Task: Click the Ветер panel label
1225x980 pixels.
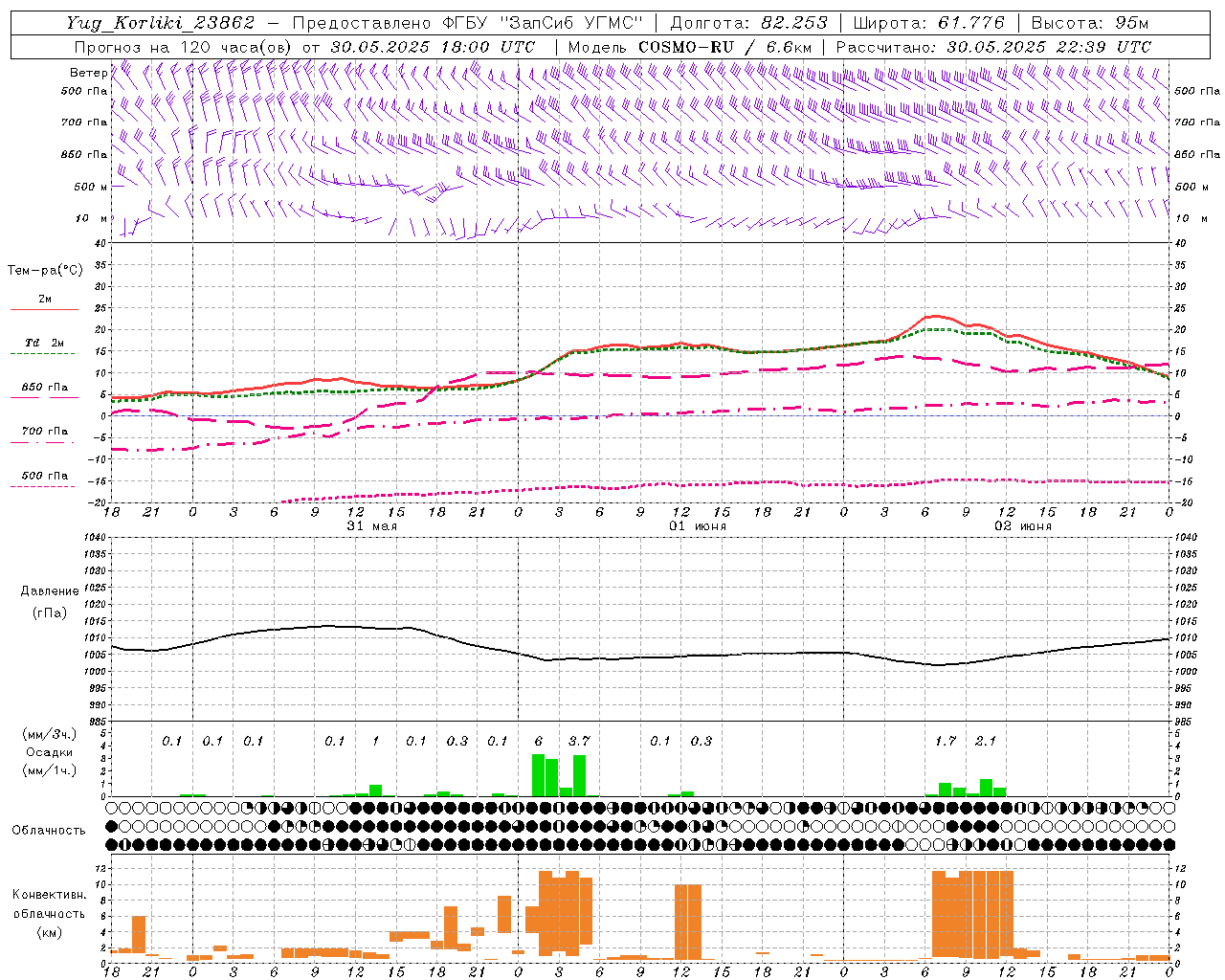Action: point(88,73)
